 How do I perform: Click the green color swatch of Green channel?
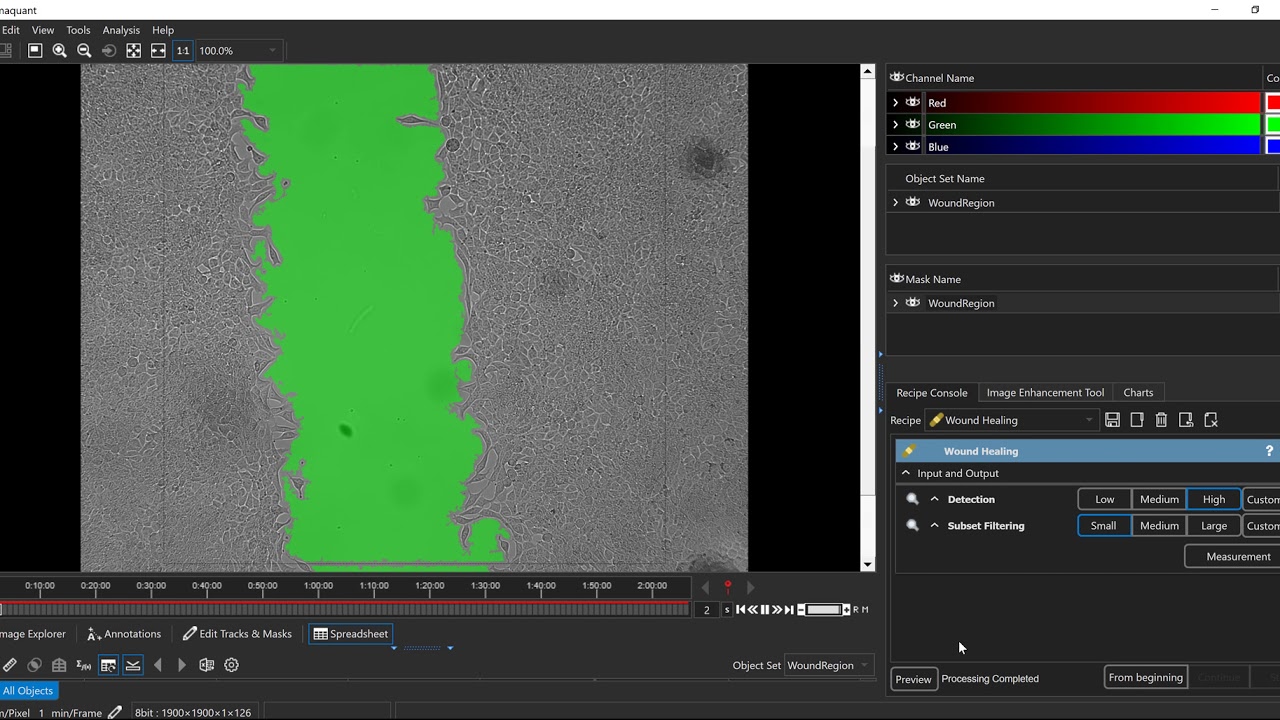1273,124
